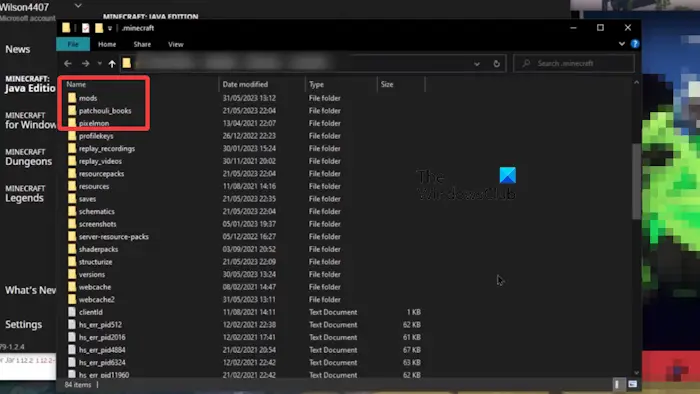
Task: Select the hs_err_pid4884 text document
Action: tap(102, 350)
